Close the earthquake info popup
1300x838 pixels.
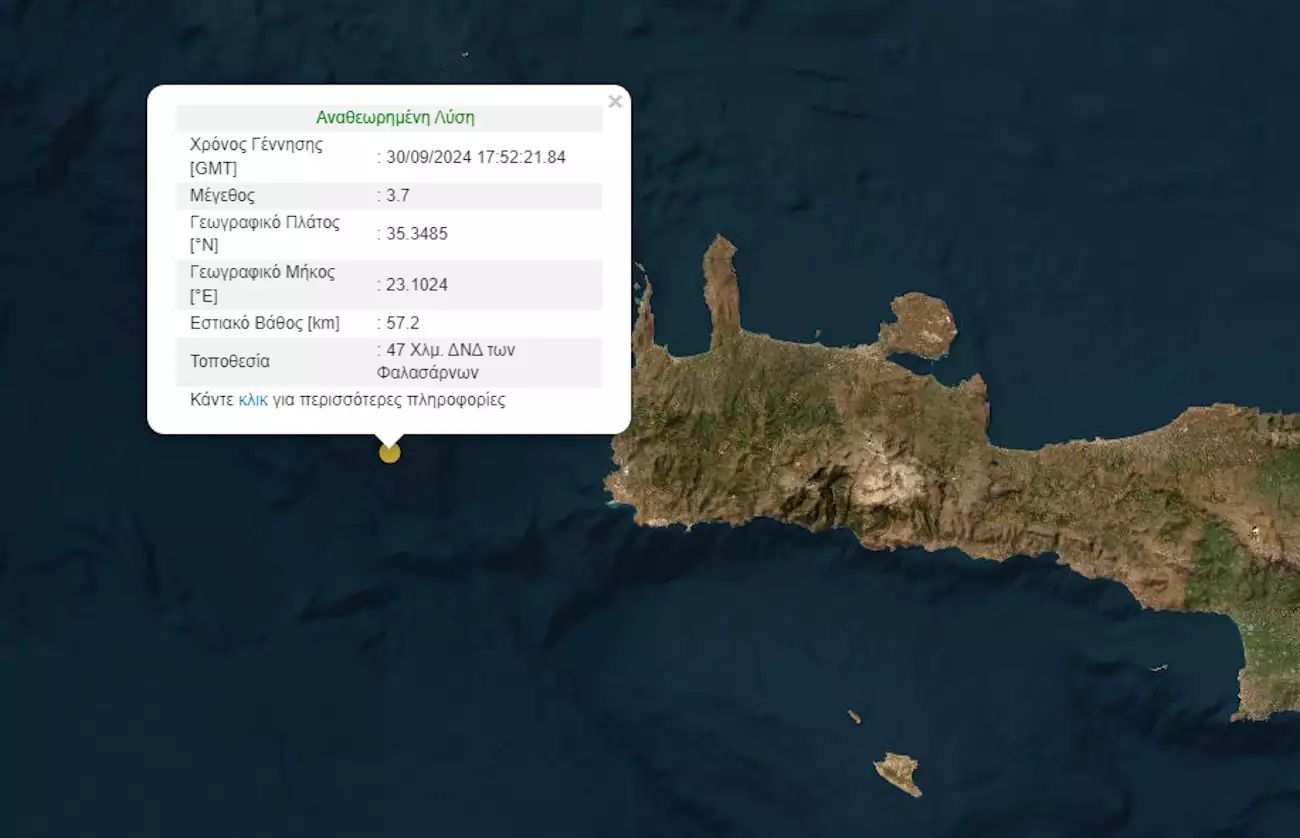click(x=615, y=101)
